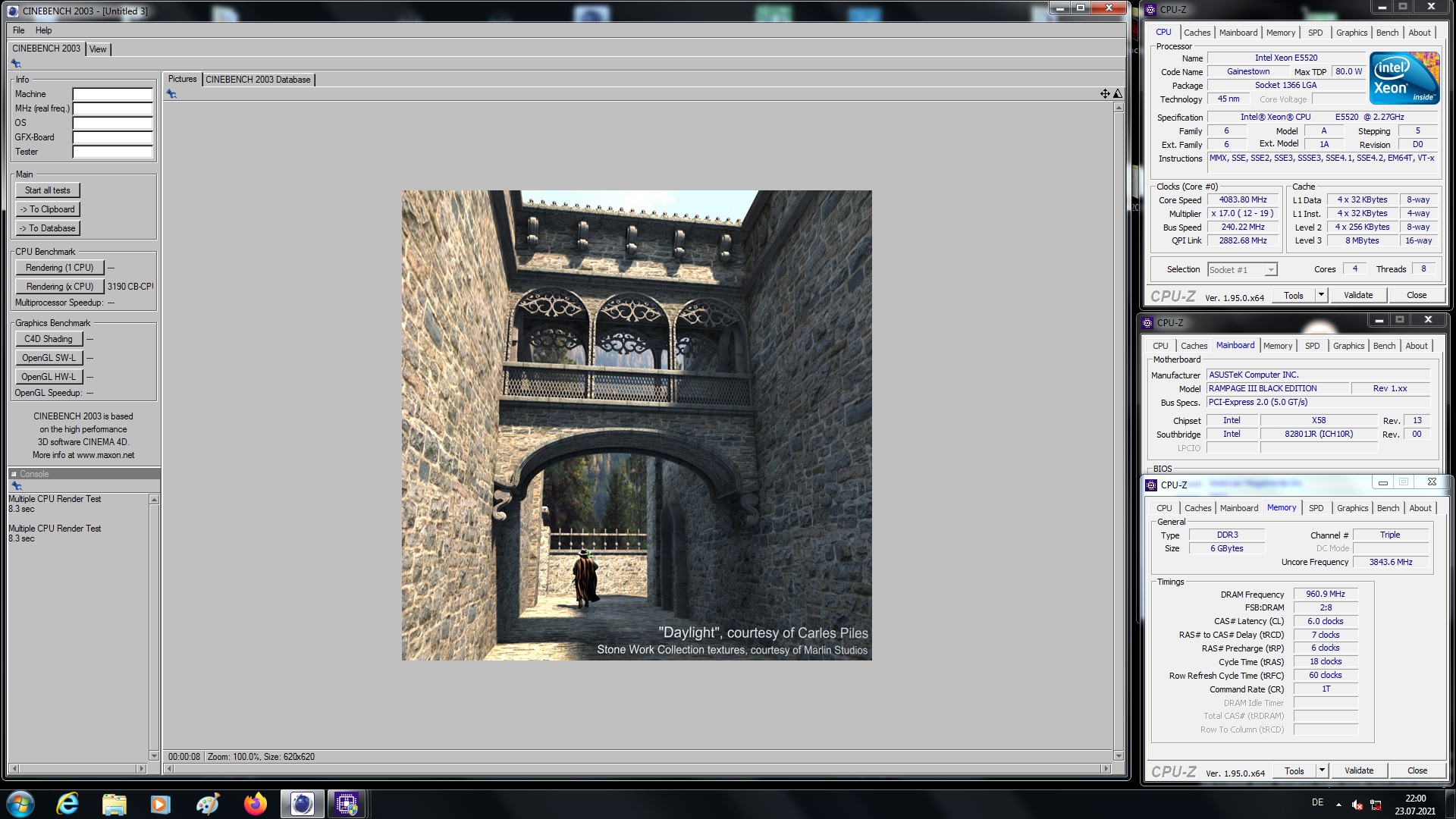Click Close button in Memory CPU-Z window

click(x=1417, y=770)
